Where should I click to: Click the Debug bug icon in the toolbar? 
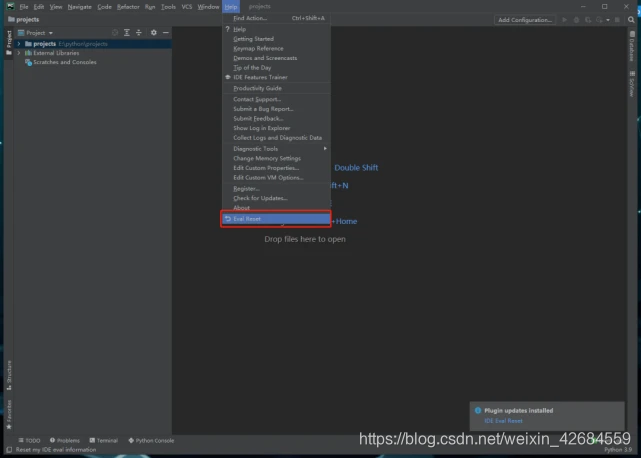click(576, 20)
